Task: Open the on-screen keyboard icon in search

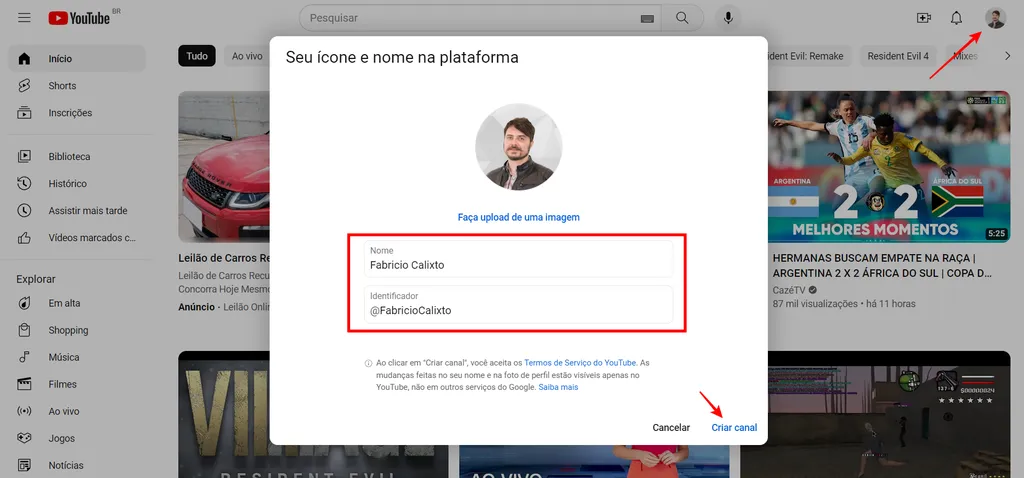Action: coord(647,18)
